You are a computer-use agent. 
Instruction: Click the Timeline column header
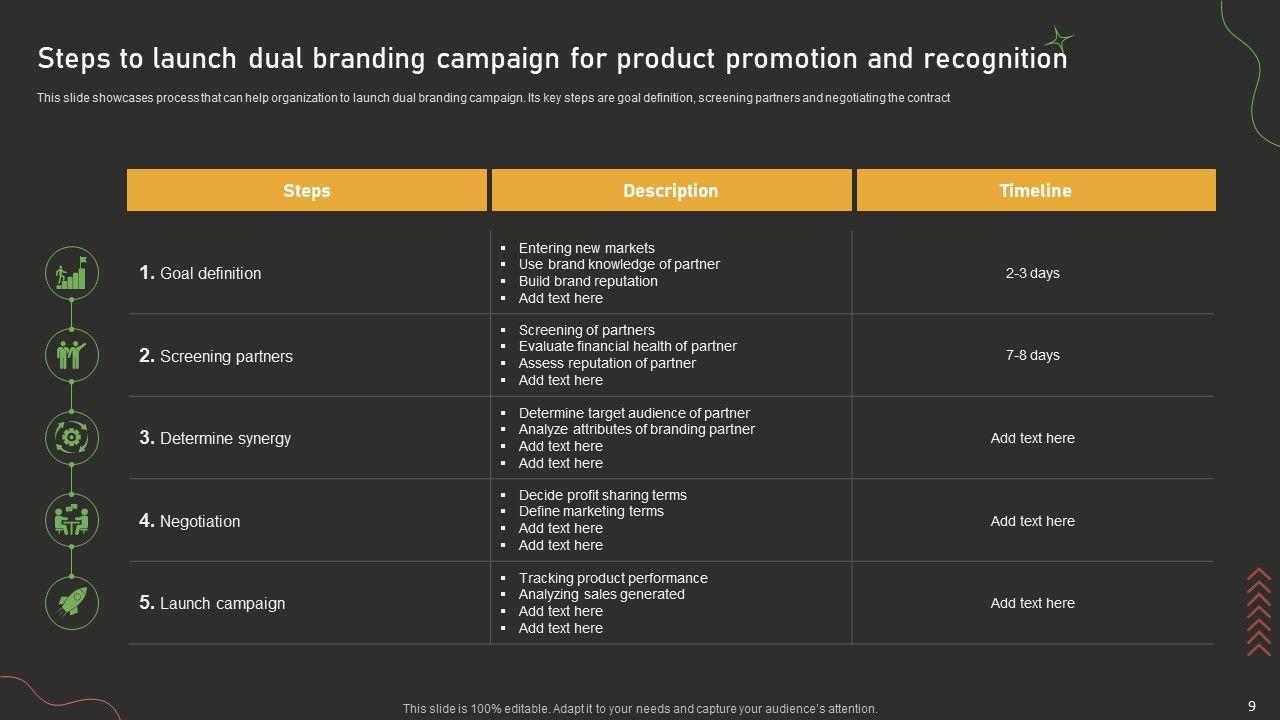tap(1035, 190)
